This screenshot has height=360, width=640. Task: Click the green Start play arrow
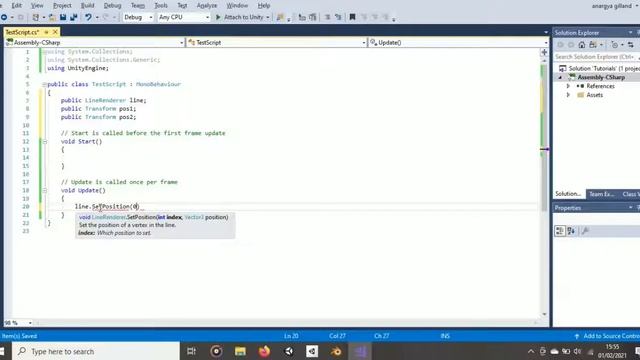point(218,17)
